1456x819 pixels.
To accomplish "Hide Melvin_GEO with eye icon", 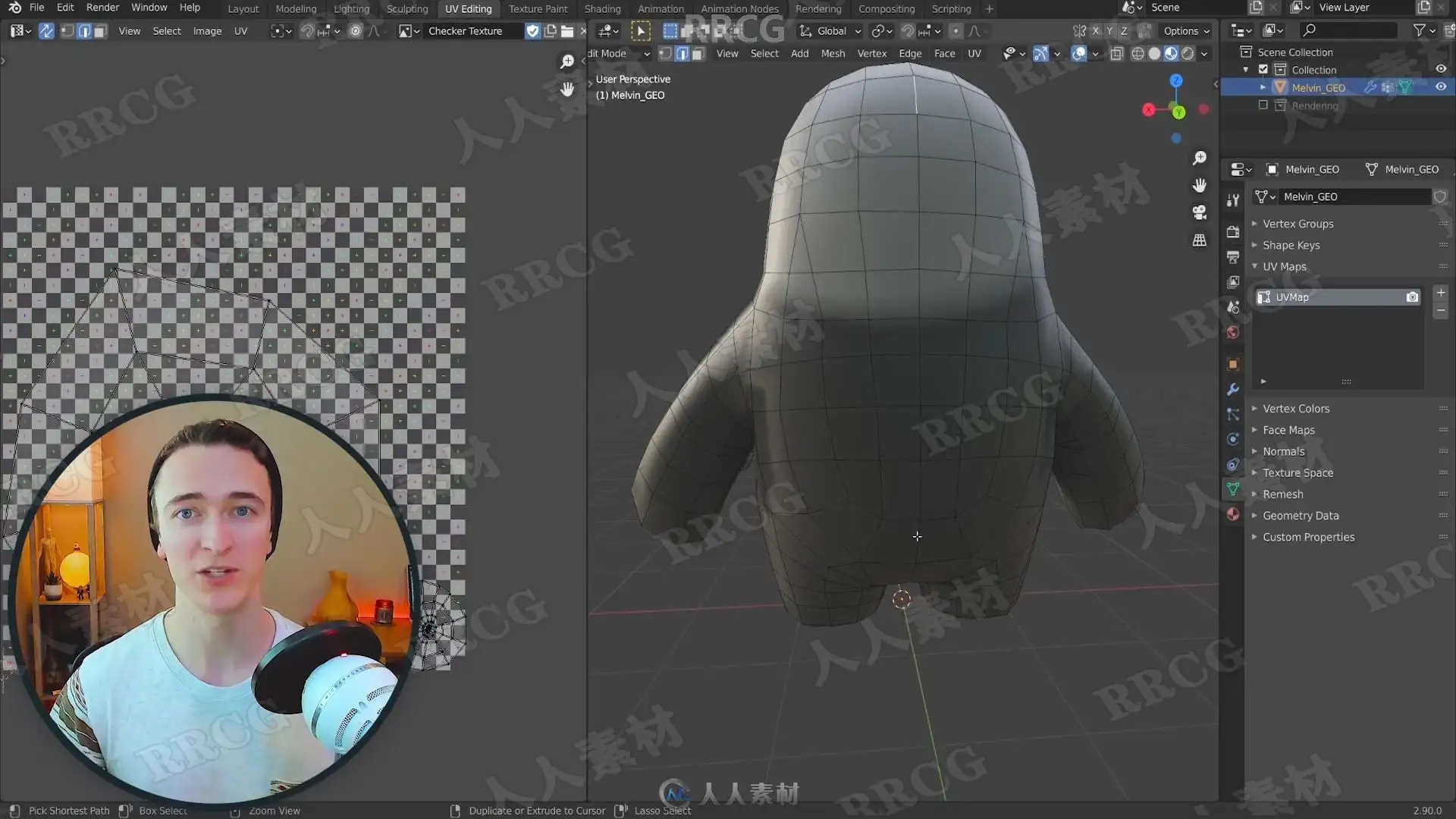I will (x=1441, y=87).
